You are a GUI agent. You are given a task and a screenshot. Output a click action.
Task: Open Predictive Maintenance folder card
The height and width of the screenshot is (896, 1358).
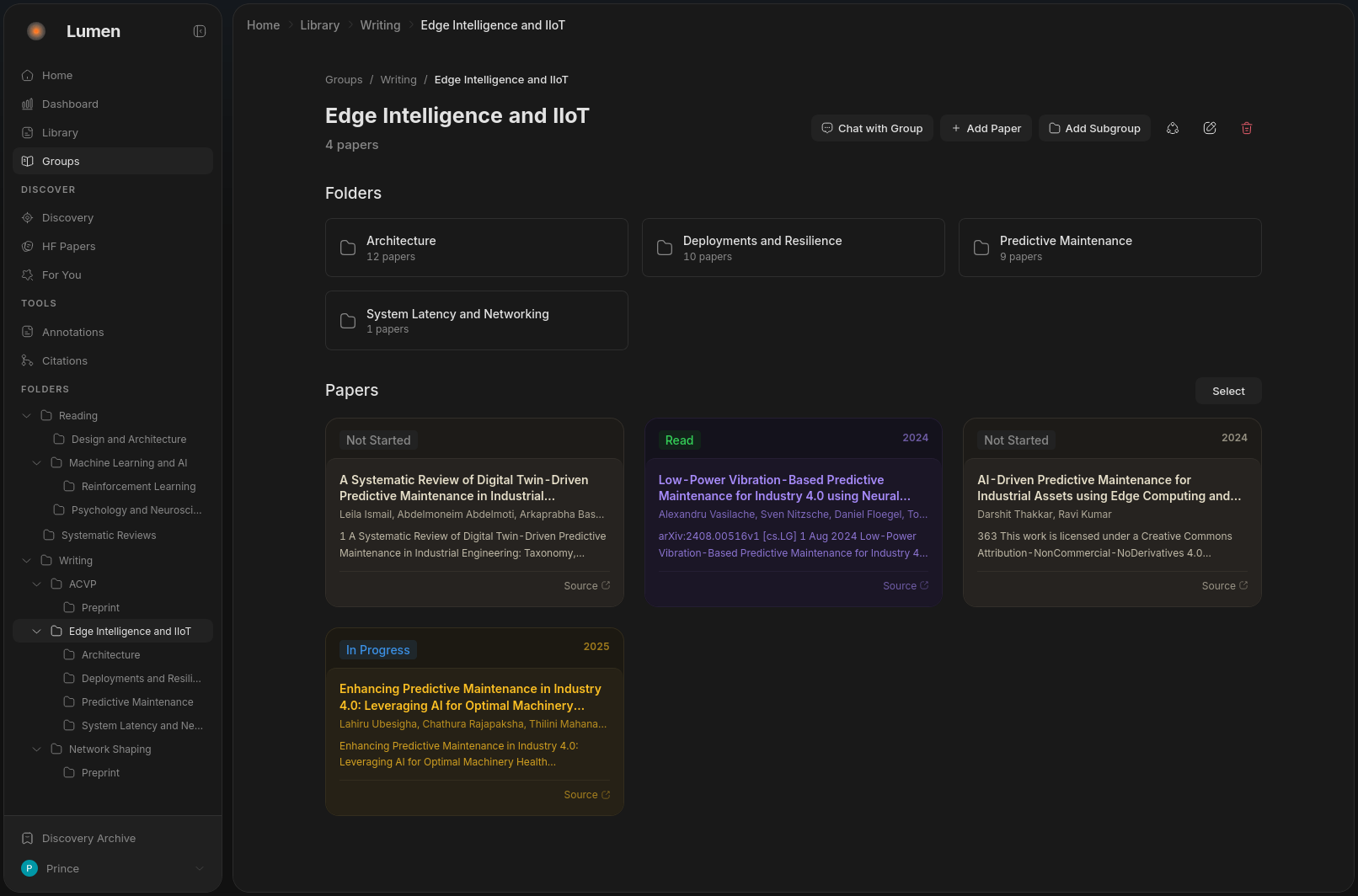(x=1110, y=248)
